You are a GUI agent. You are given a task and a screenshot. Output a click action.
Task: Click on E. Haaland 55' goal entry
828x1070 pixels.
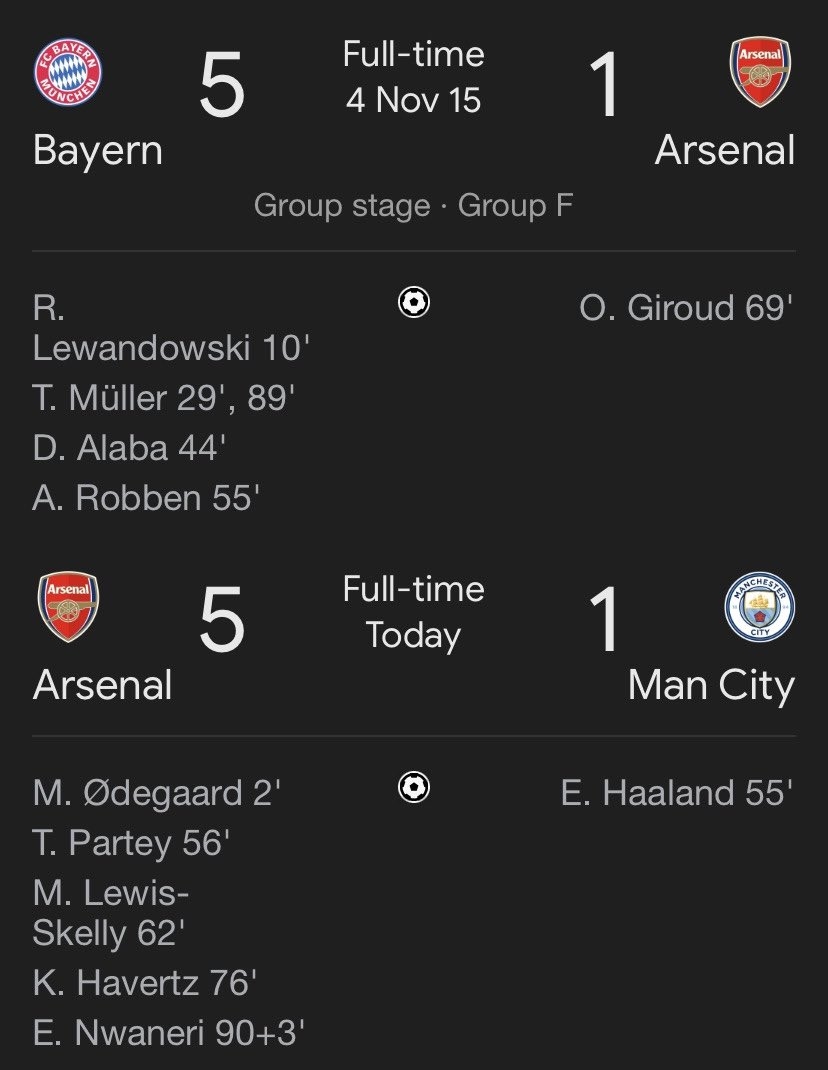pyautogui.click(x=677, y=794)
